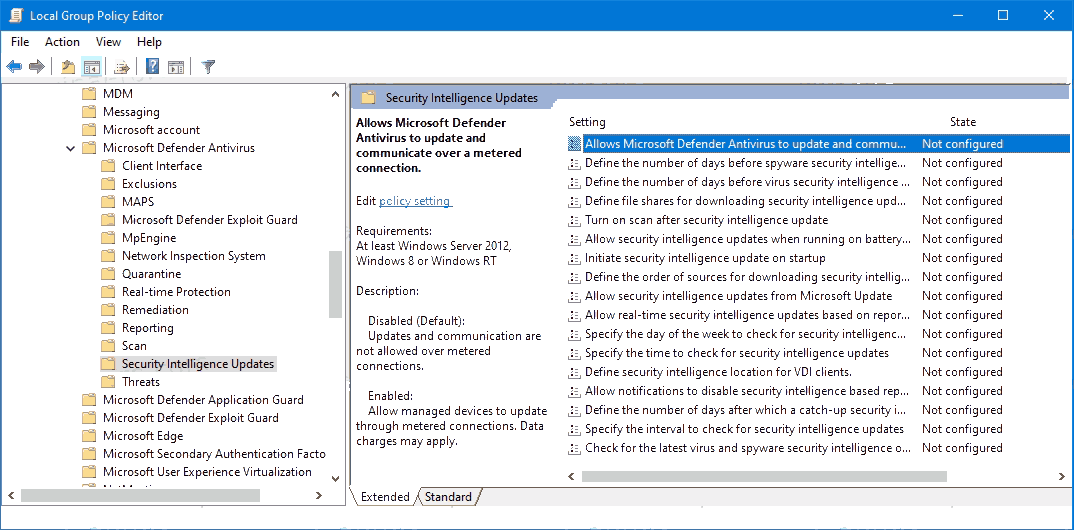Switch to the Standard tab
This screenshot has width=1074, height=530.
click(448, 497)
